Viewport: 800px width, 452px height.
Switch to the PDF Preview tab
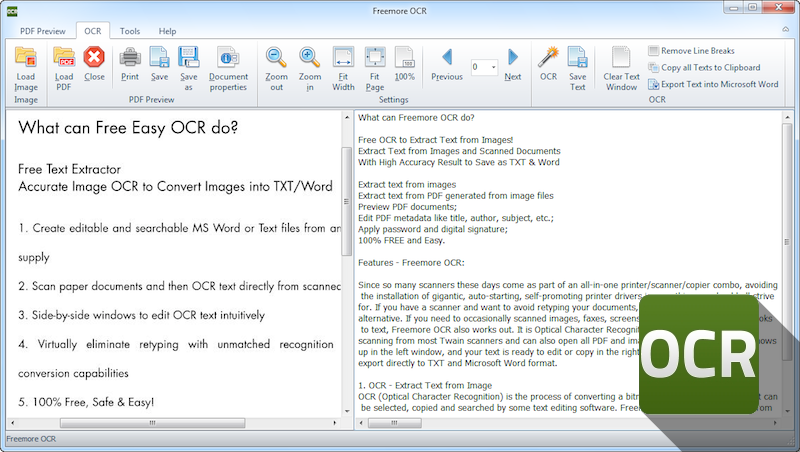(43, 31)
